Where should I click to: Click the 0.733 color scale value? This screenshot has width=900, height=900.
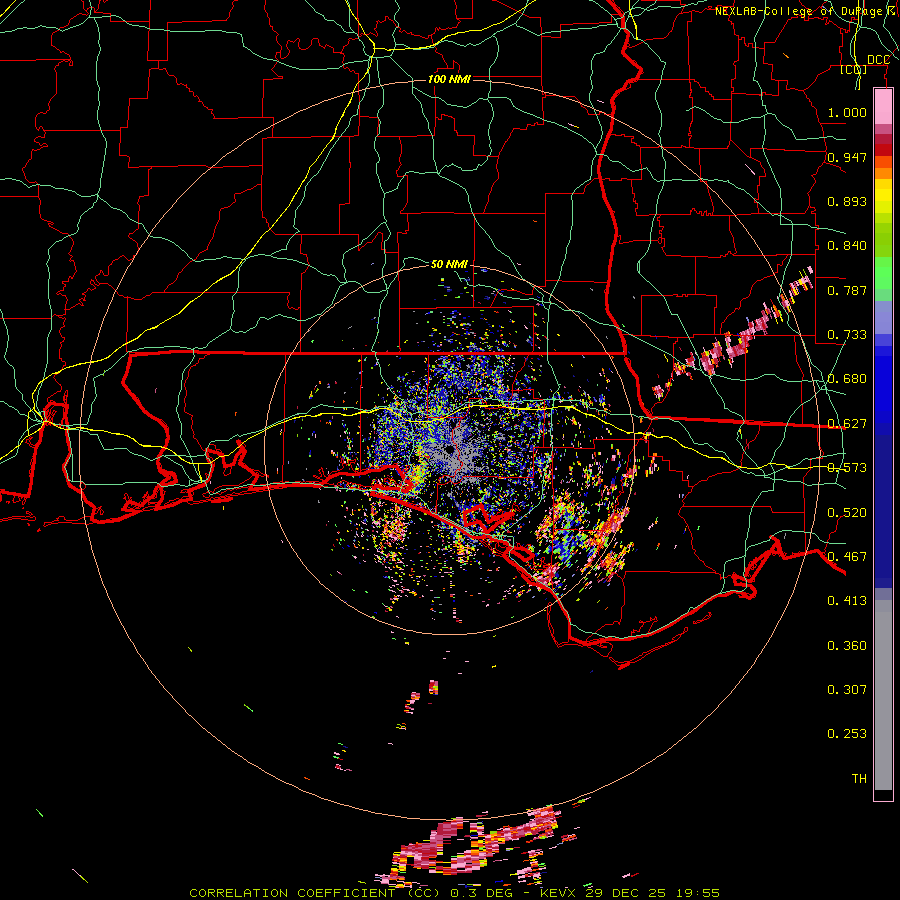[x=847, y=335]
